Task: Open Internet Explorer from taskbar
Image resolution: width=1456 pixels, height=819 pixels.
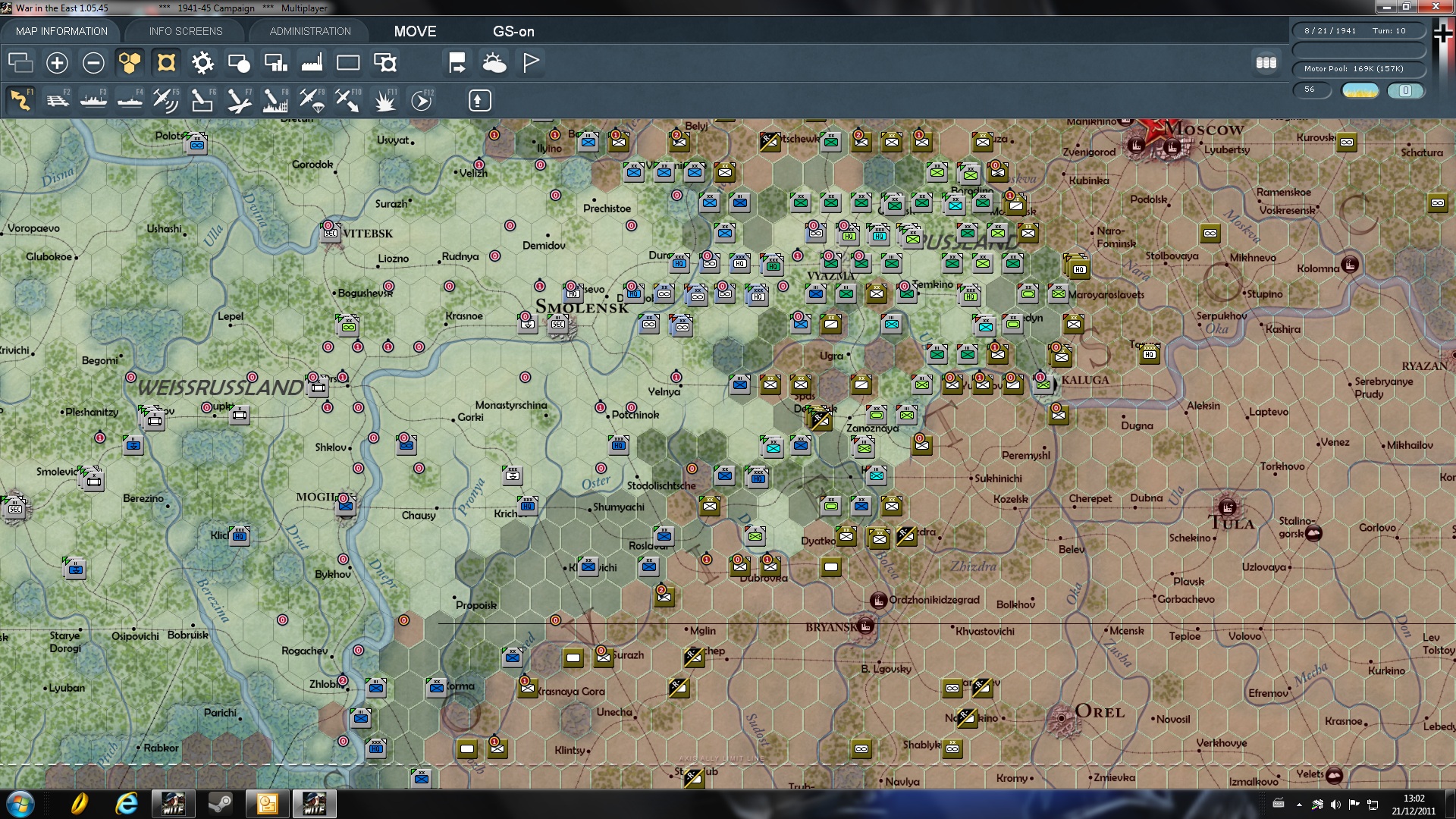Action: (x=126, y=804)
